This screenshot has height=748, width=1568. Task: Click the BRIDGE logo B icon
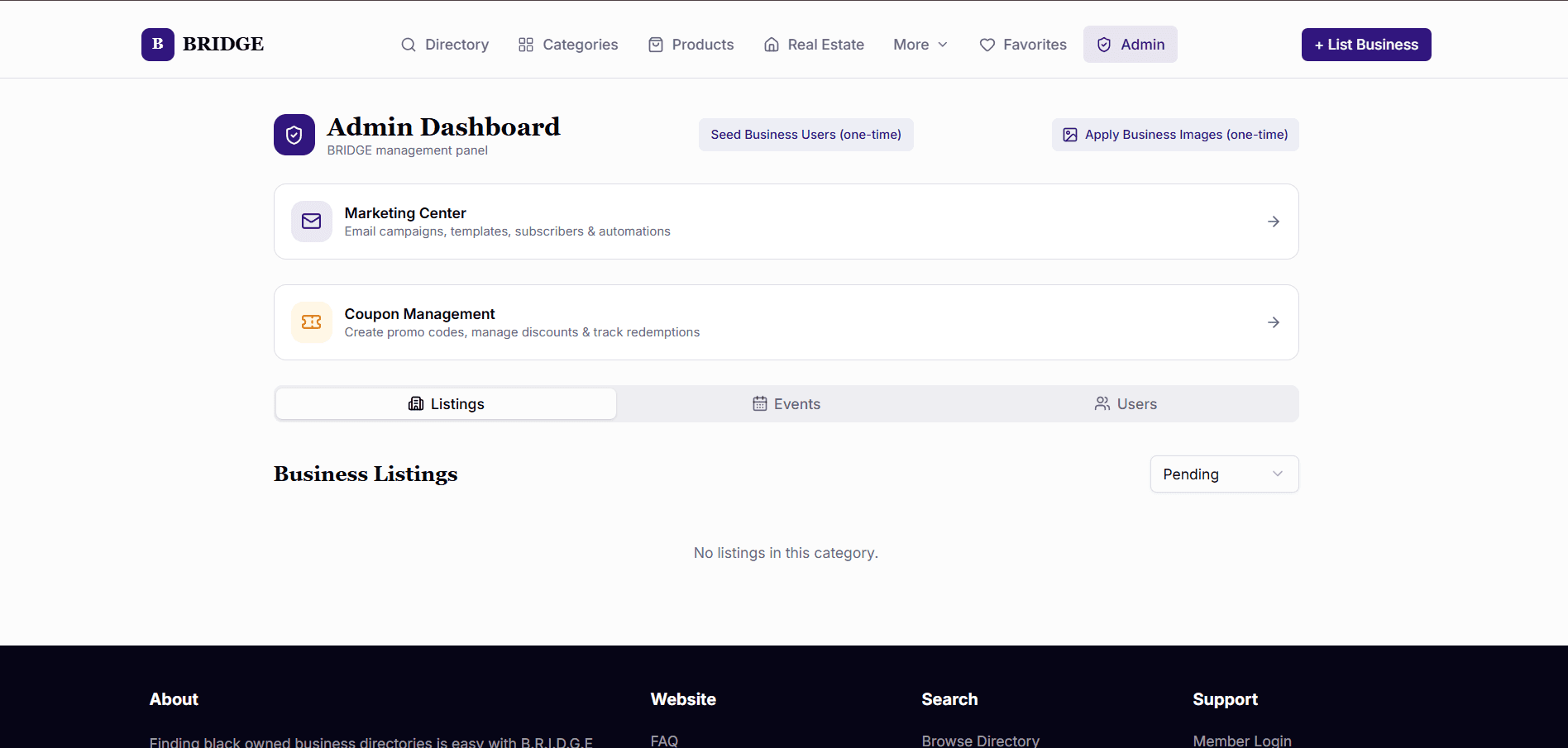pos(157,45)
